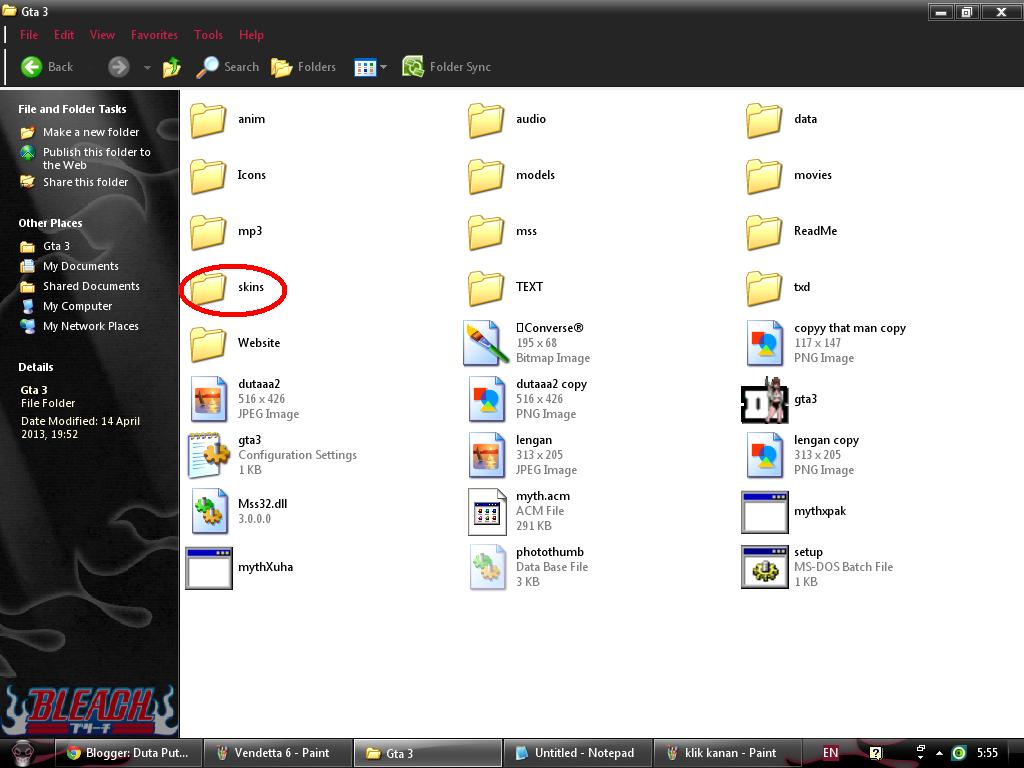Select the mythxpak program file
The width and height of the screenshot is (1024, 768).
pyautogui.click(x=793, y=512)
